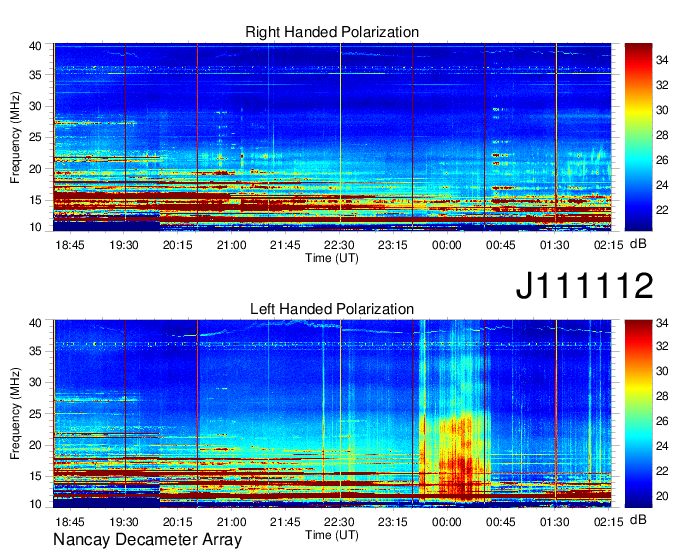Image resolution: width=680 pixels, height=552 pixels.
Task: Click the 00:45 tick label on top plot
Action: 500,245
